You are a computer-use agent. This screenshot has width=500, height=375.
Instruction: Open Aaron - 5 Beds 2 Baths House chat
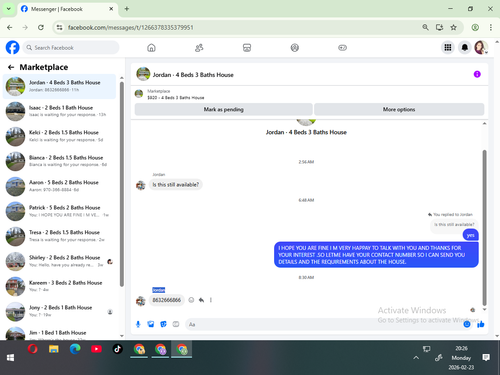point(59,186)
